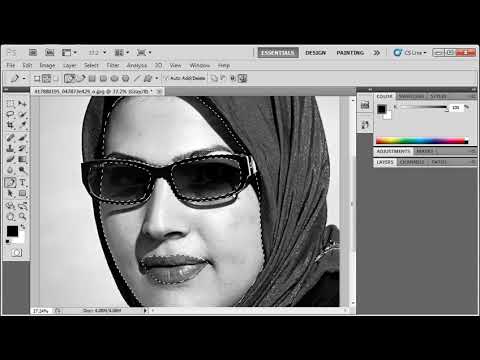Screen dimensions: 480x360
Task: Select the Brush tool
Action: 22,137
